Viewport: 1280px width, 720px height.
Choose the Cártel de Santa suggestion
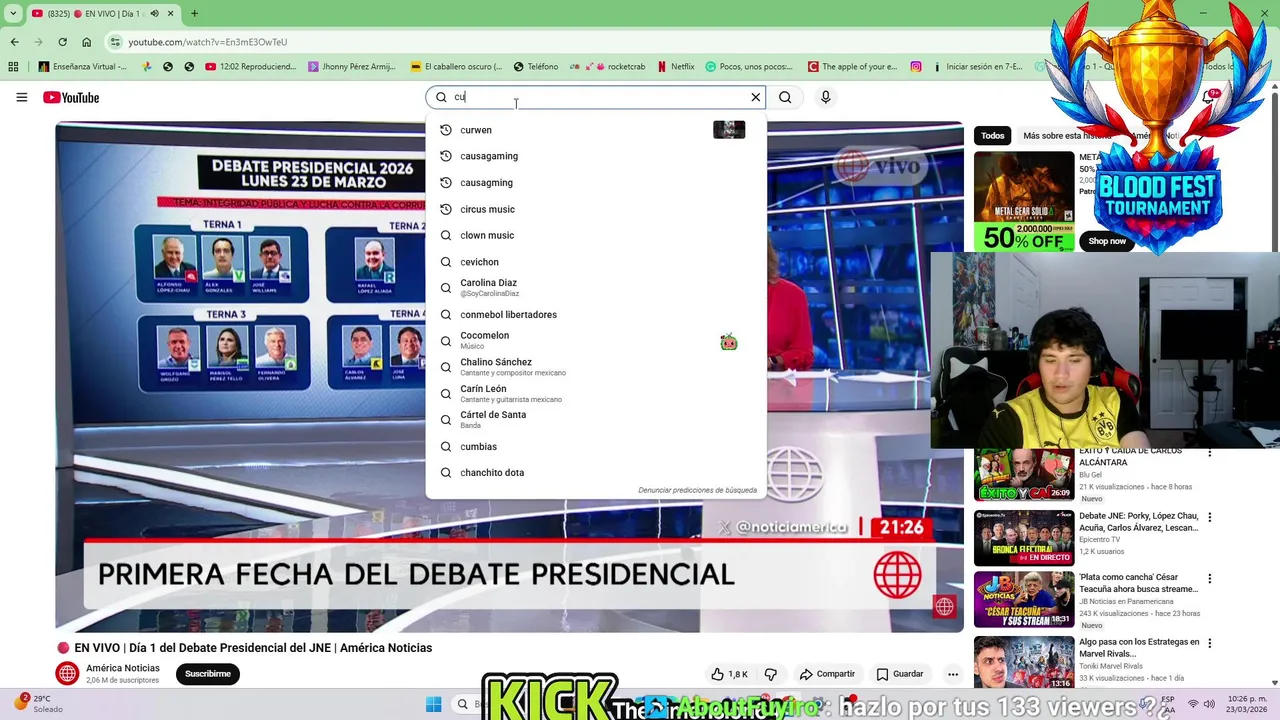[x=596, y=420]
